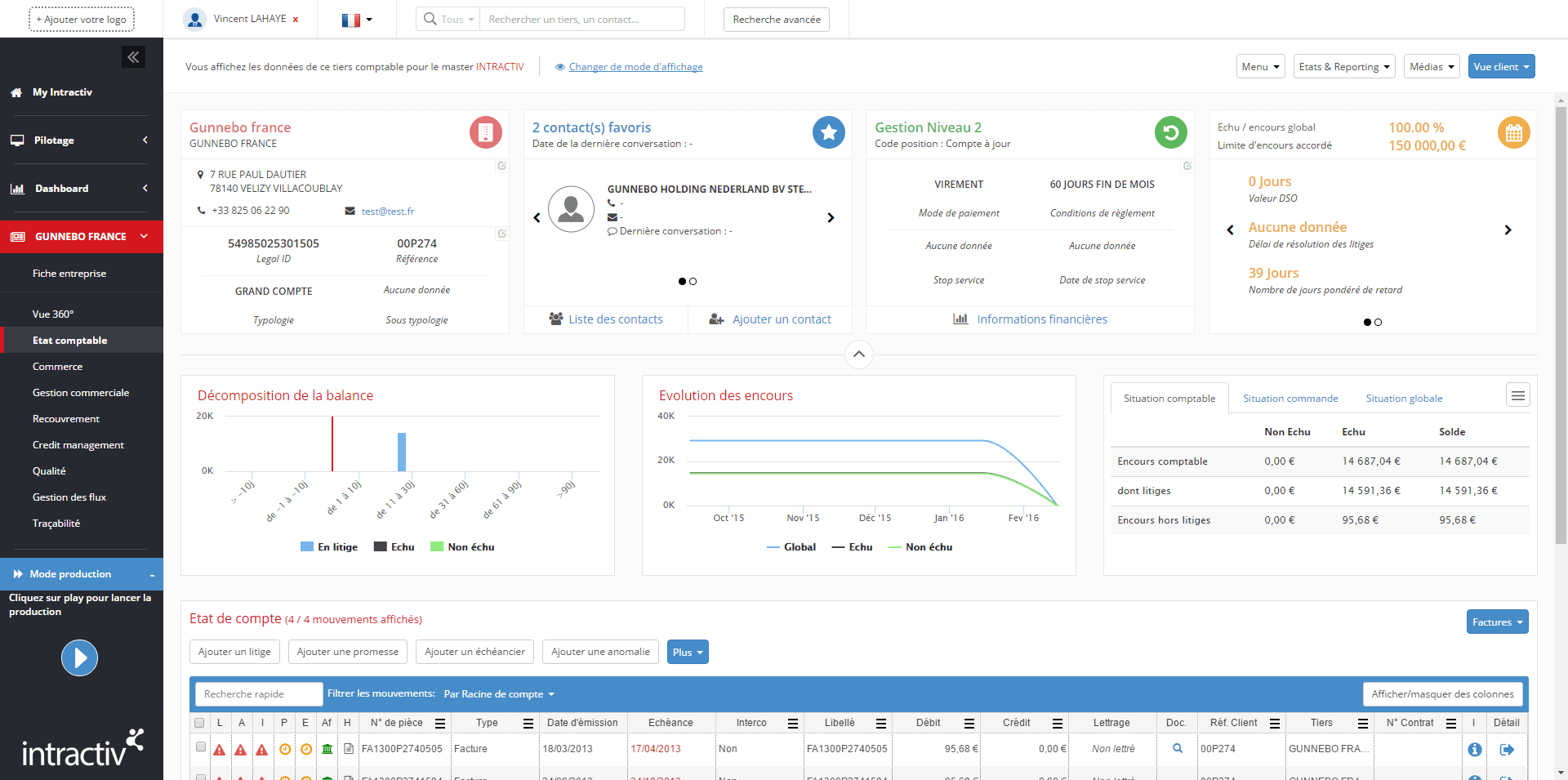Select the star icon on the contacts favoris card
This screenshot has height=780, width=1568.
[x=829, y=131]
